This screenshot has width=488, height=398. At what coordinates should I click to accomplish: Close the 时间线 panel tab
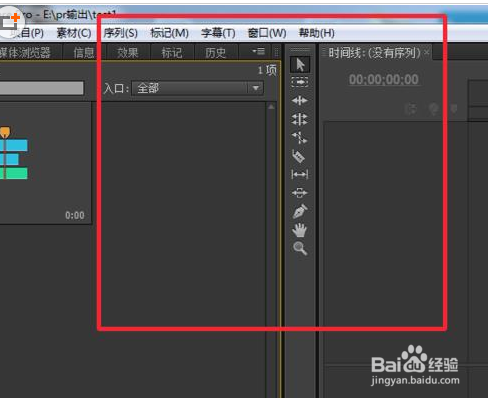[427, 52]
